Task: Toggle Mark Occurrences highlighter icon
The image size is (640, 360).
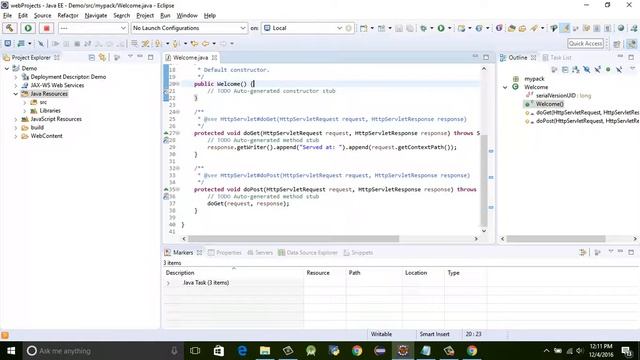Action: pyautogui.click(x=565, y=28)
